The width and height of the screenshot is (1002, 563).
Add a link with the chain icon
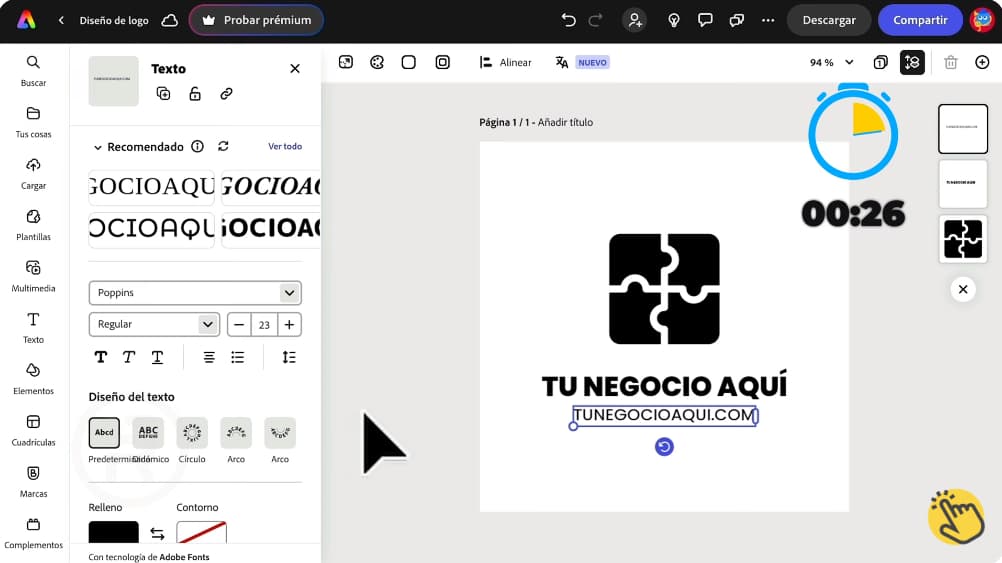tap(226, 94)
